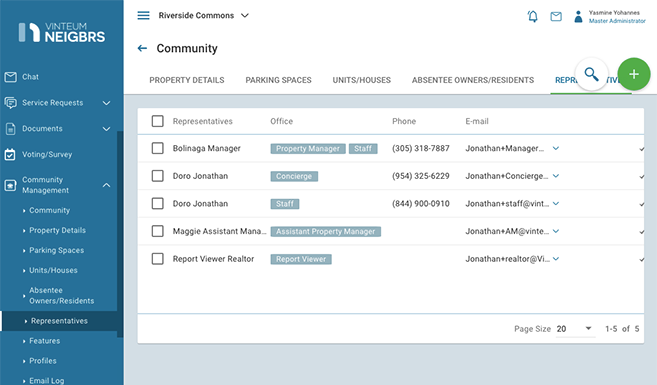Screen dimensions: 657x385
Task: Open Absentee Owners/Residents sidebar item
Action: [x=62, y=295]
